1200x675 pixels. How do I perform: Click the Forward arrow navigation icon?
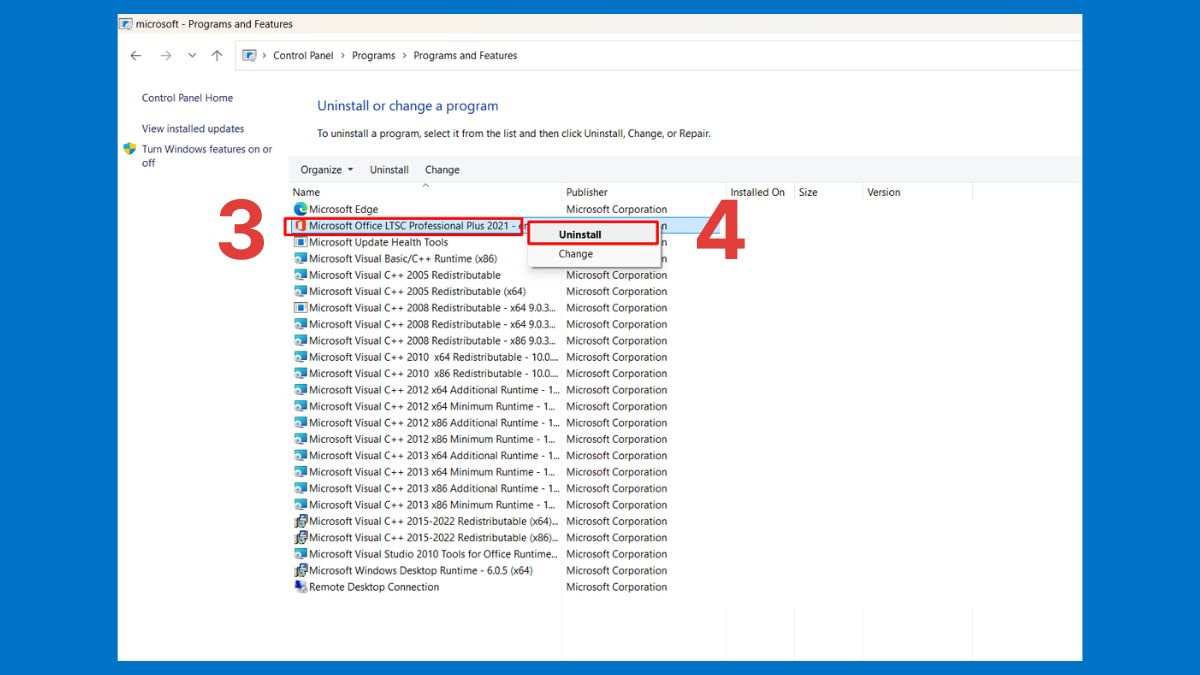[x=165, y=56]
